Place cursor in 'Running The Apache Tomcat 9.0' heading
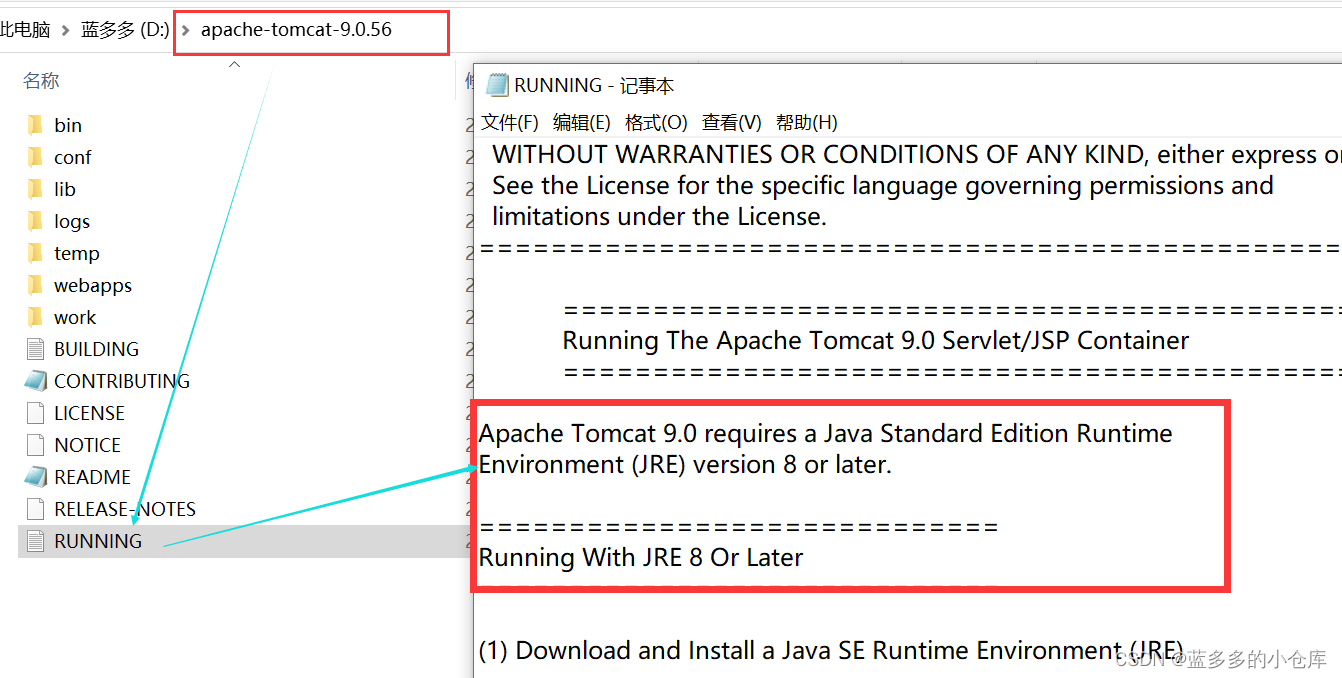1342x678 pixels. [x=876, y=340]
